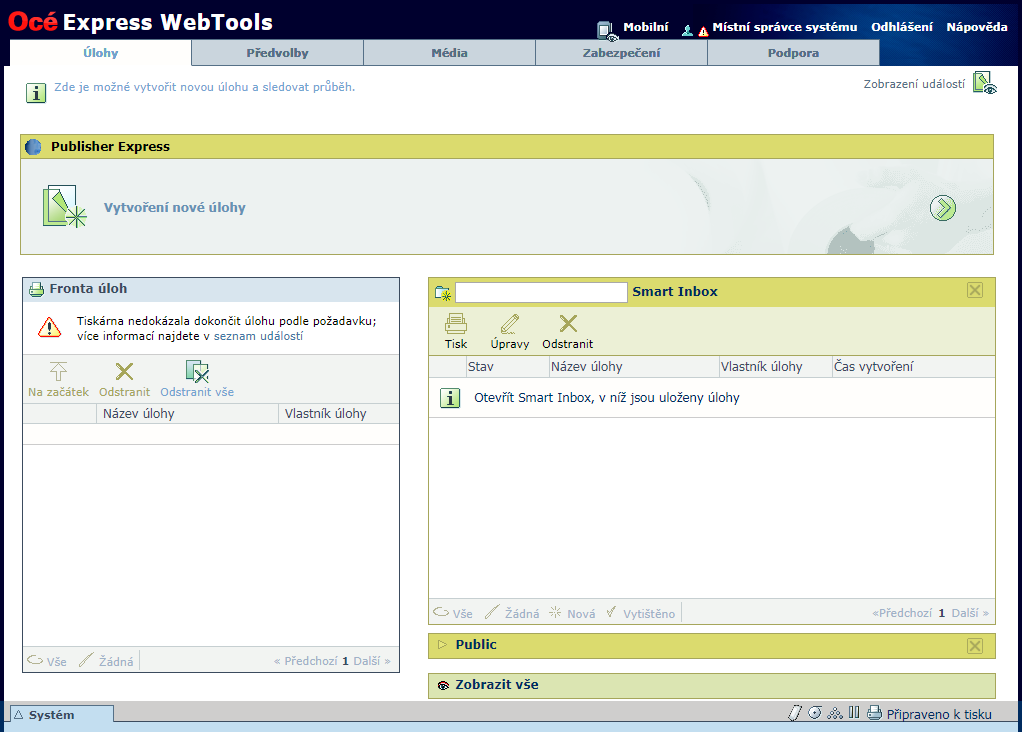The height and width of the screenshot is (732, 1022).
Task: Open the Média tab
Action: (449, 53)
